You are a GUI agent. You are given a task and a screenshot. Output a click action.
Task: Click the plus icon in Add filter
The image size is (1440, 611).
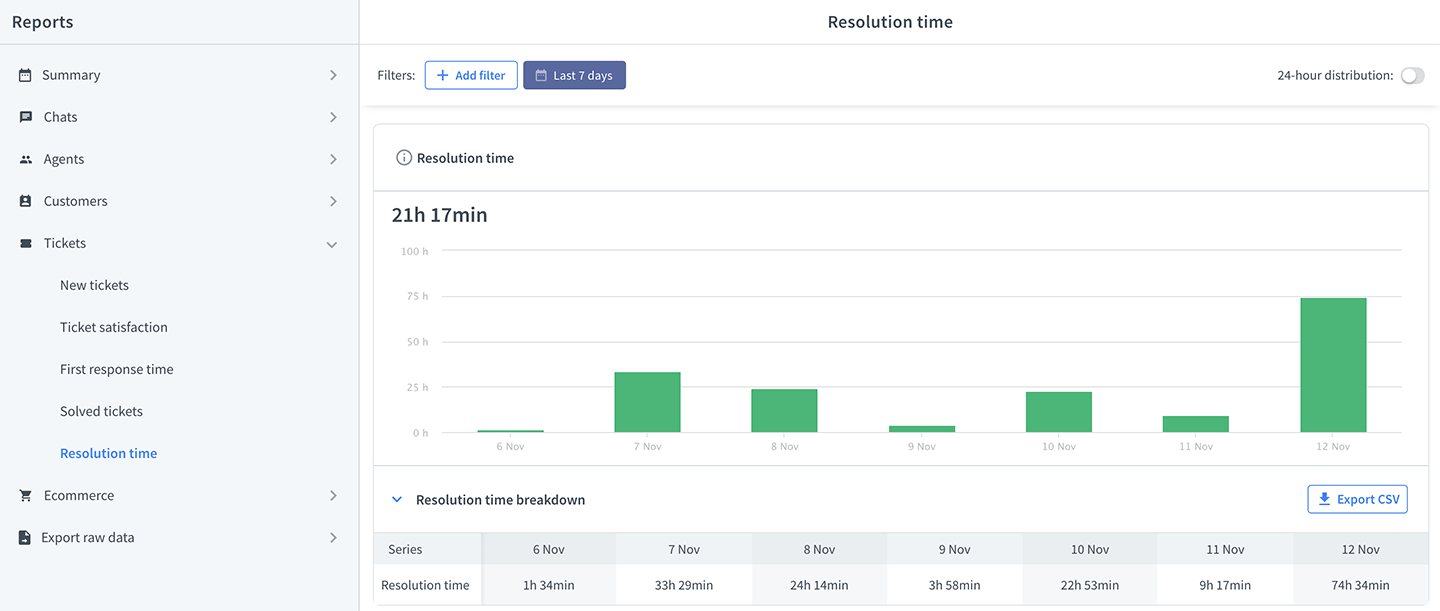click(x=443, y=75)
